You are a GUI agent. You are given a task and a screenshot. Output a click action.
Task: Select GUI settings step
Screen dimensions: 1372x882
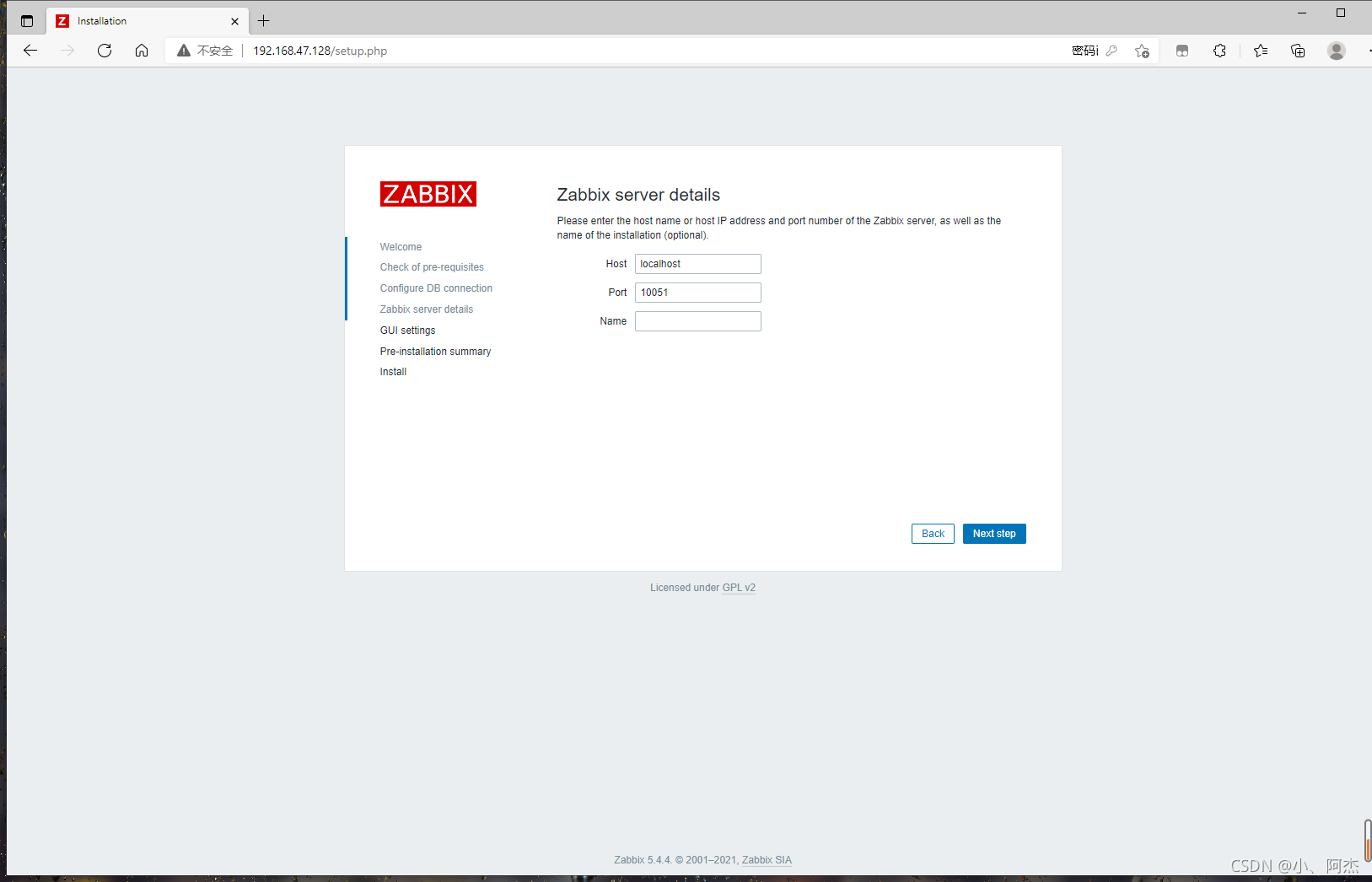pyautogui.click(x=407, y=331)
